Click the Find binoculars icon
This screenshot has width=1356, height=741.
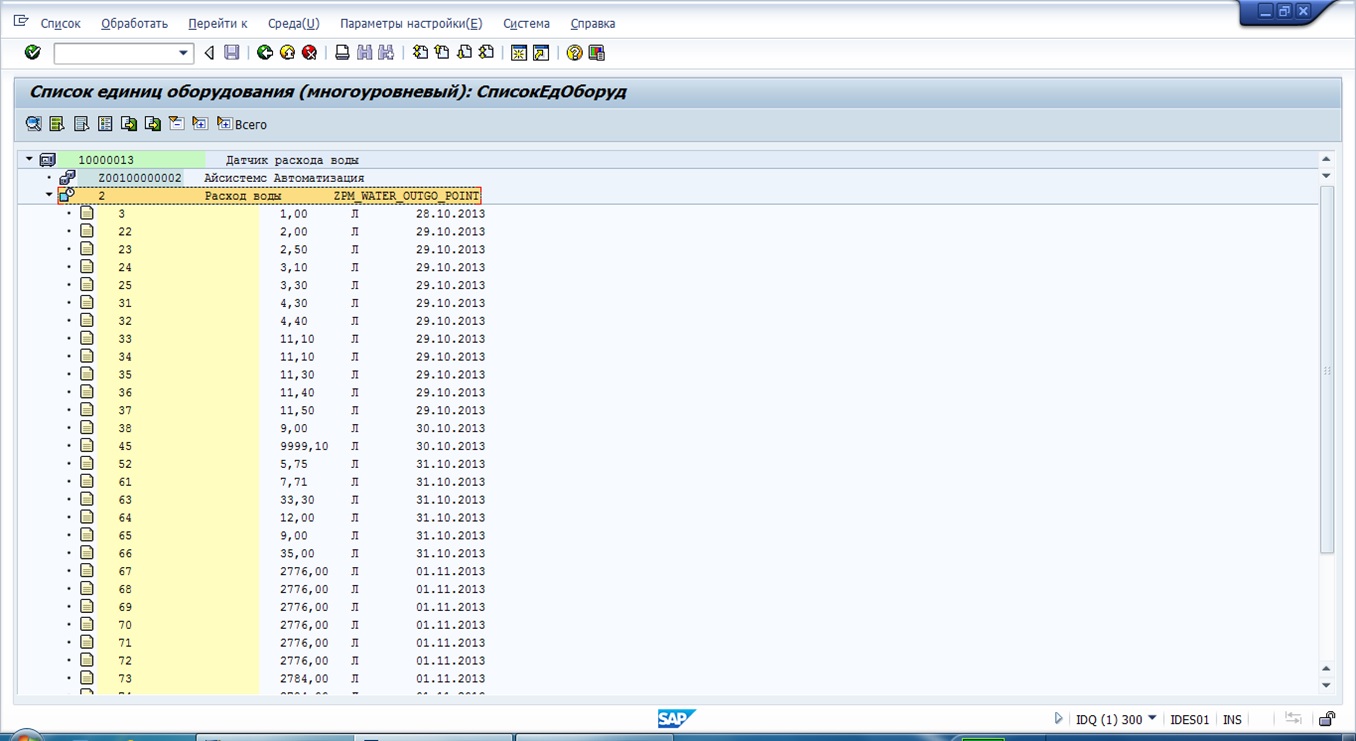coord(364,52)
